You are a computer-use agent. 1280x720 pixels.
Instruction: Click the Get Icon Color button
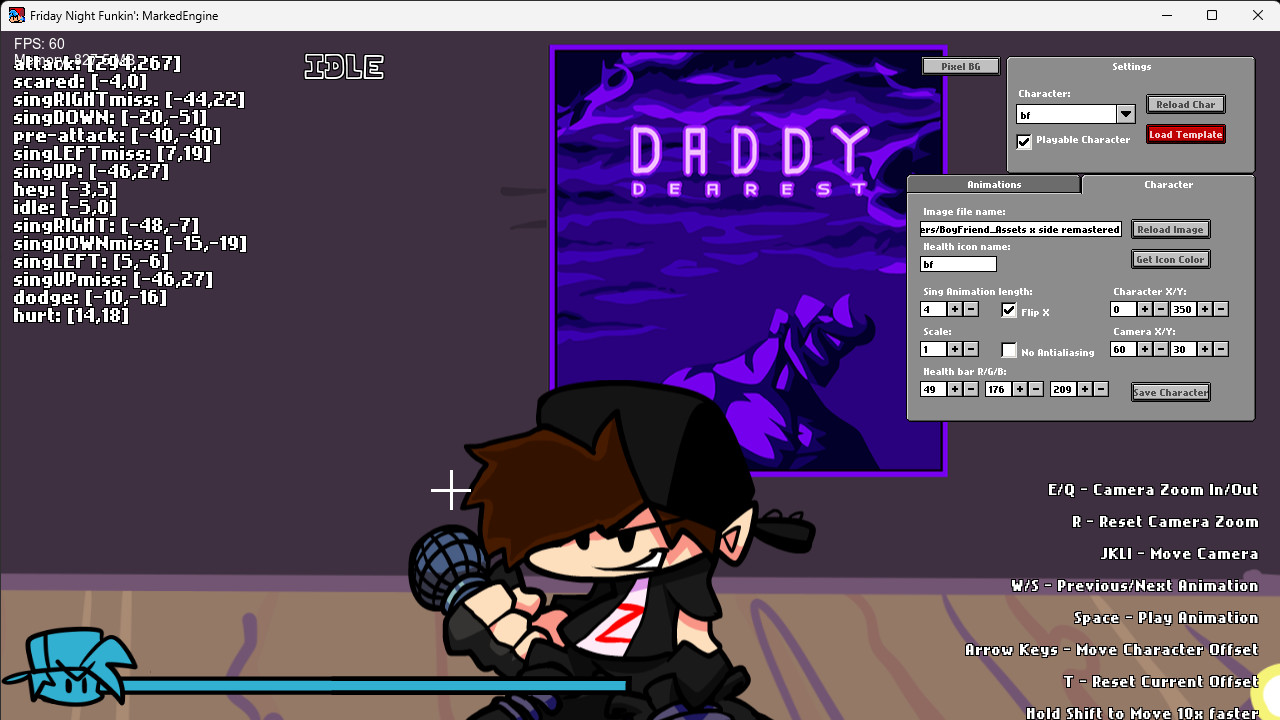coord(1171,260)
